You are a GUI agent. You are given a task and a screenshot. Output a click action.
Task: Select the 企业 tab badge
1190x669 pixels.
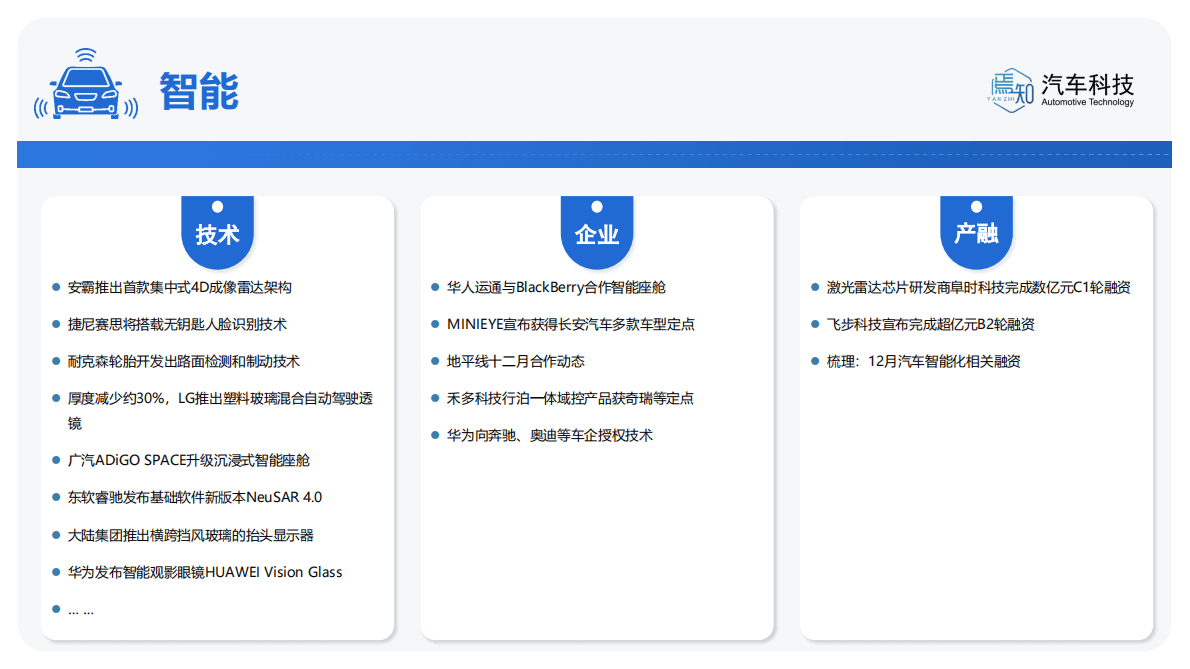tap(596, 234)
